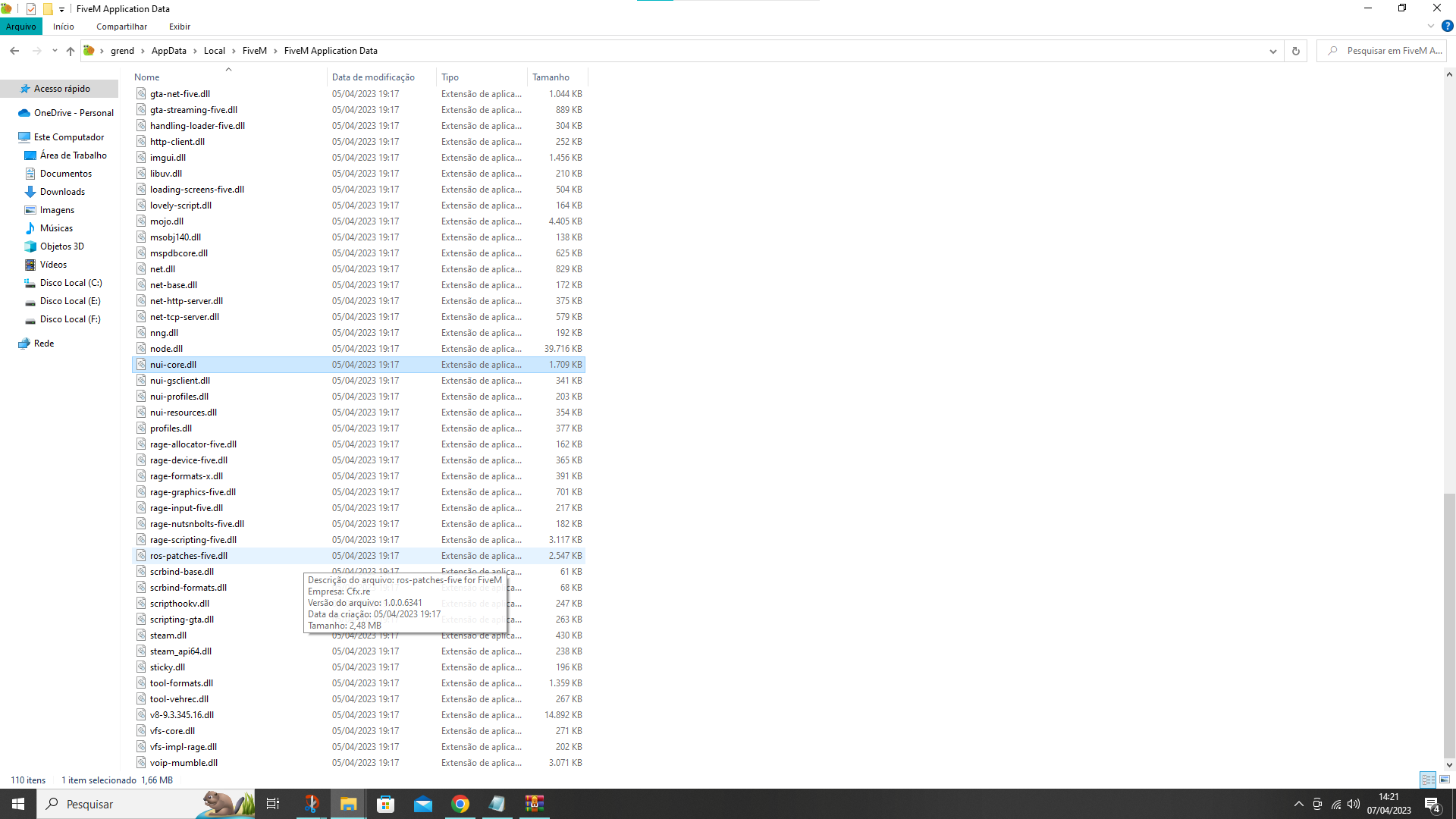Launch Google Chrome from the taskbar
Screen dimensions: 1456x819
tap(460, 804)
